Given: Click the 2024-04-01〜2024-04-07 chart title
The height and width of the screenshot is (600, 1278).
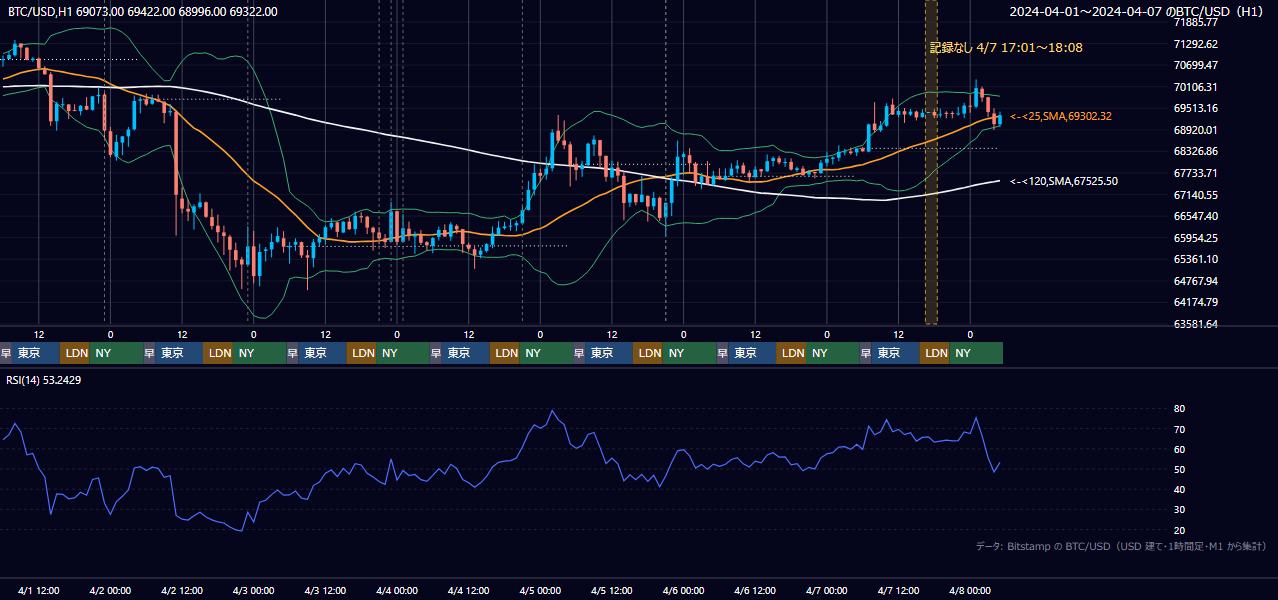Looking at the screenshot, I should (1137, 11).
